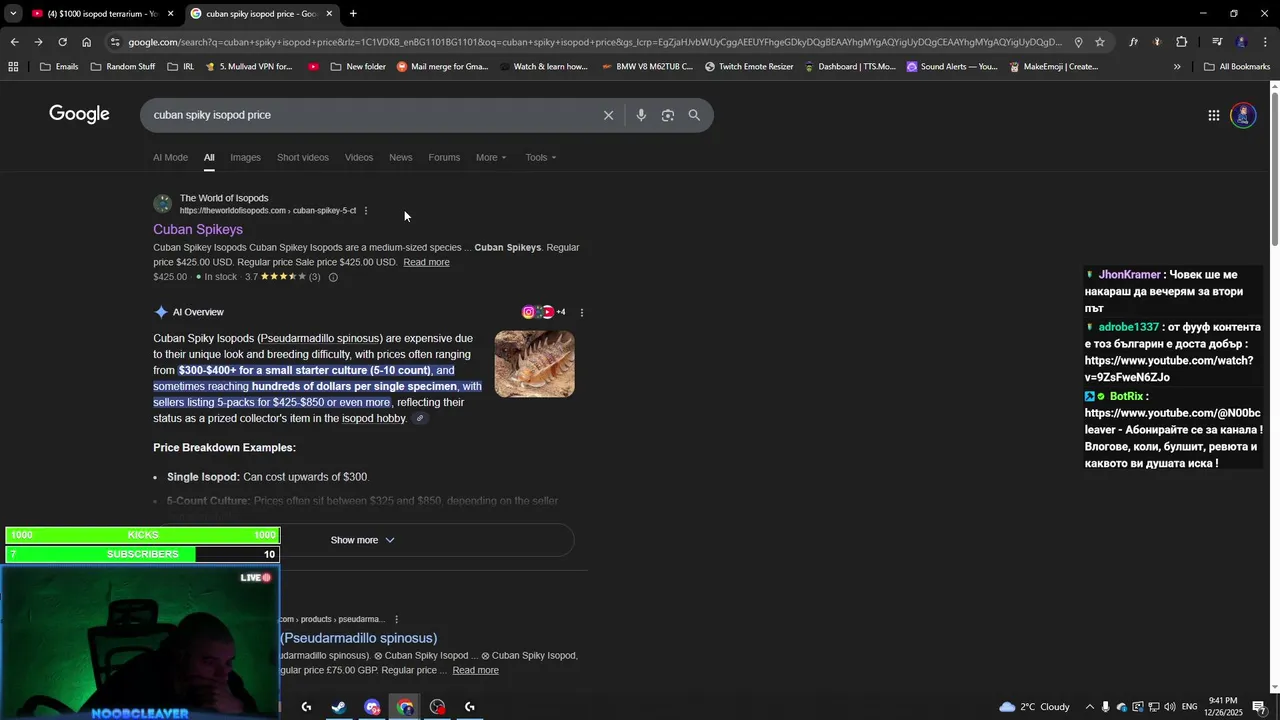This screenshot has height=720, width=1280.
Task: Open the Tools dropdown
Action: (x=541, y=157)
